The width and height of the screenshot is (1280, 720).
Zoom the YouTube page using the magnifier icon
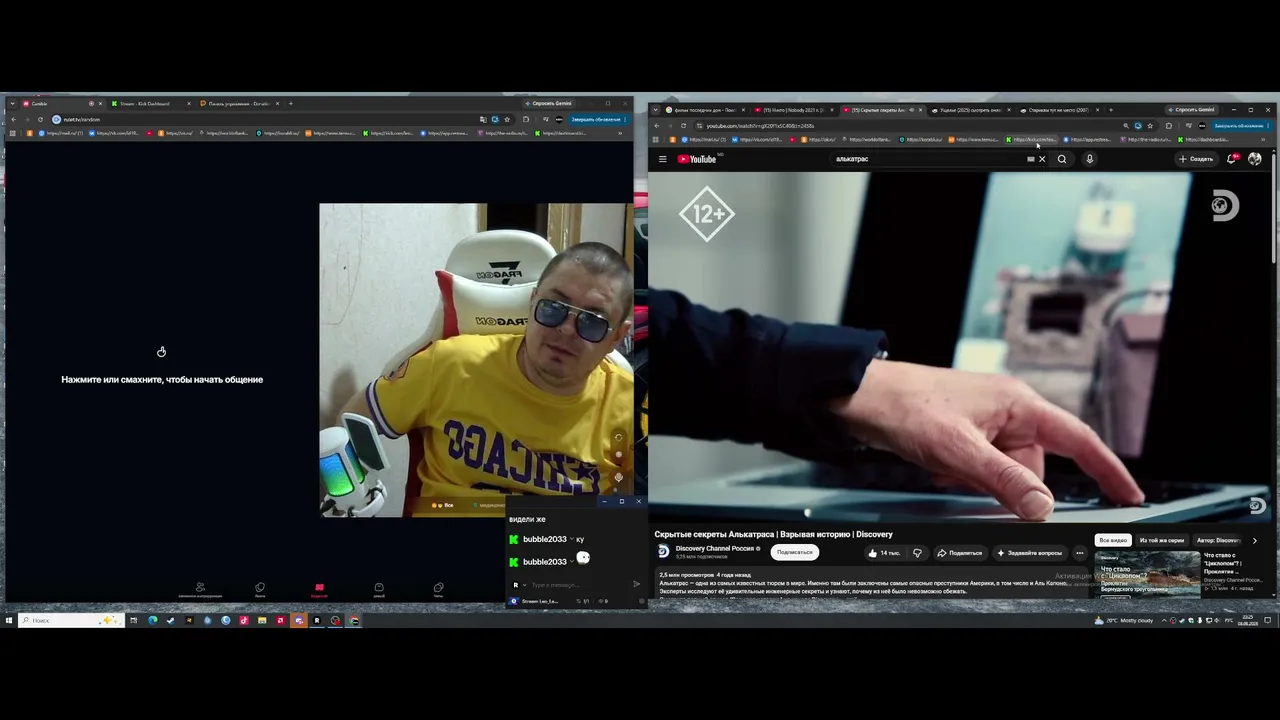(1125, 126)
